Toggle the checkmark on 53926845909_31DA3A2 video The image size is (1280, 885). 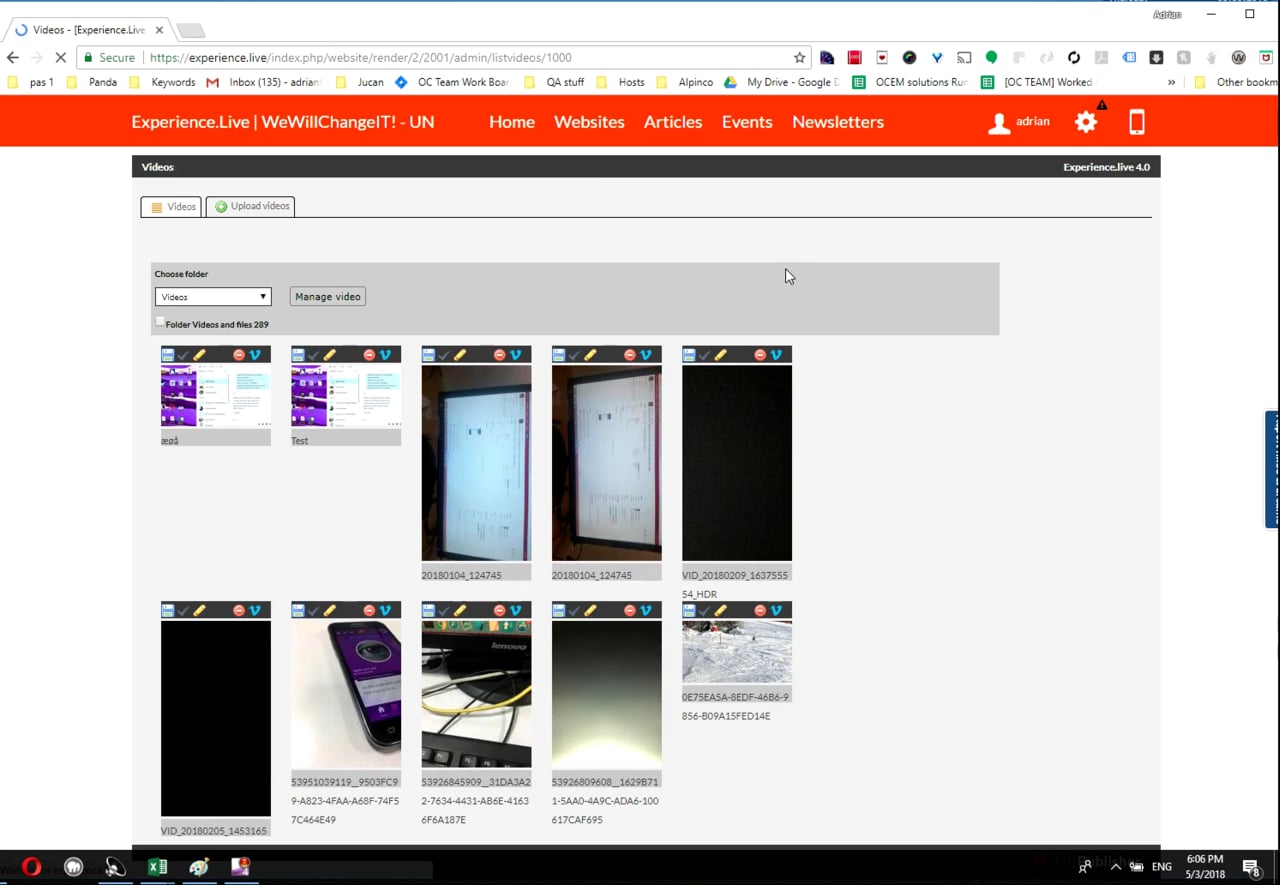point(444,610)
